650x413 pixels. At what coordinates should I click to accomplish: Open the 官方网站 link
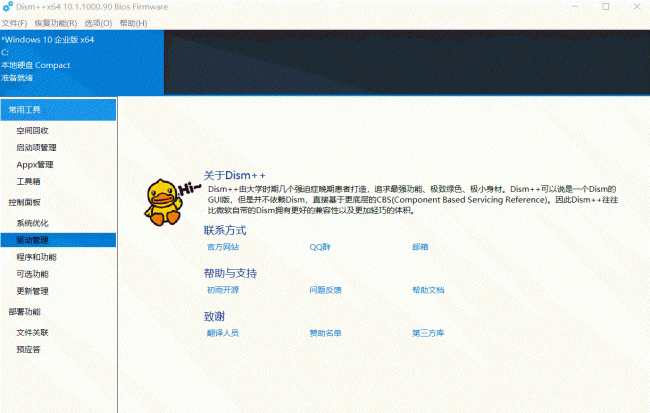[x=223, y=247]
